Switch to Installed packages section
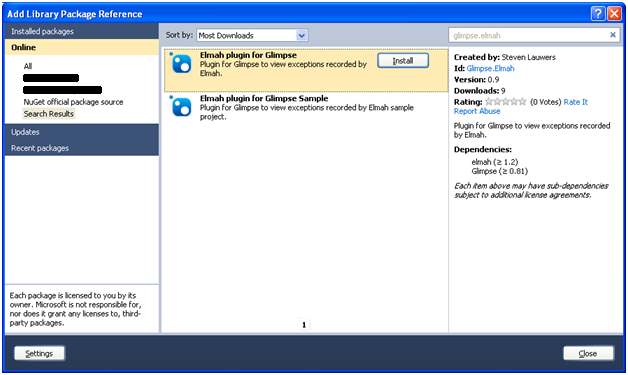This screenshot has width=628, height=375. coord(82,31)
